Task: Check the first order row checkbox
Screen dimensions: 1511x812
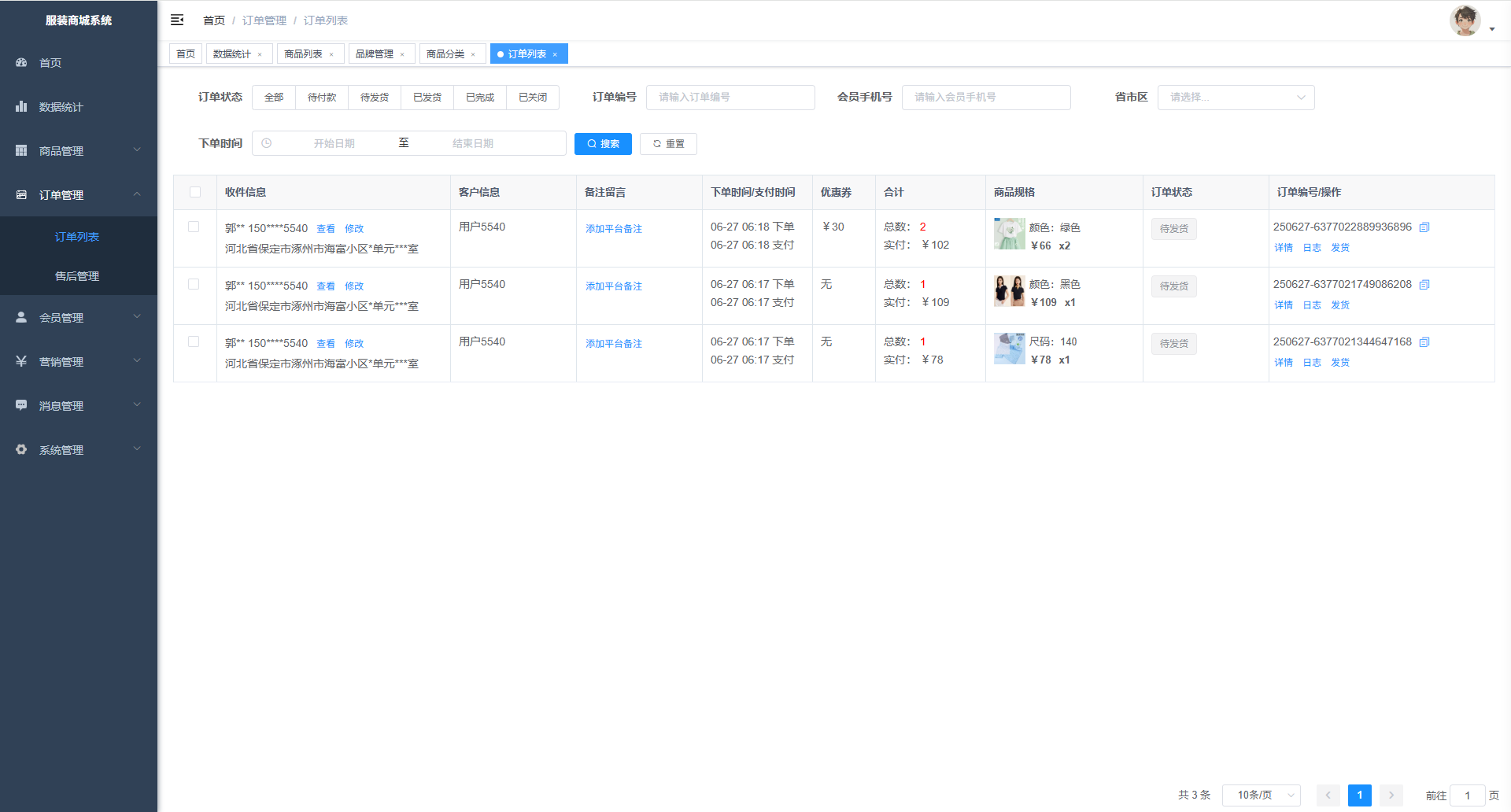Action: [194, 227]
